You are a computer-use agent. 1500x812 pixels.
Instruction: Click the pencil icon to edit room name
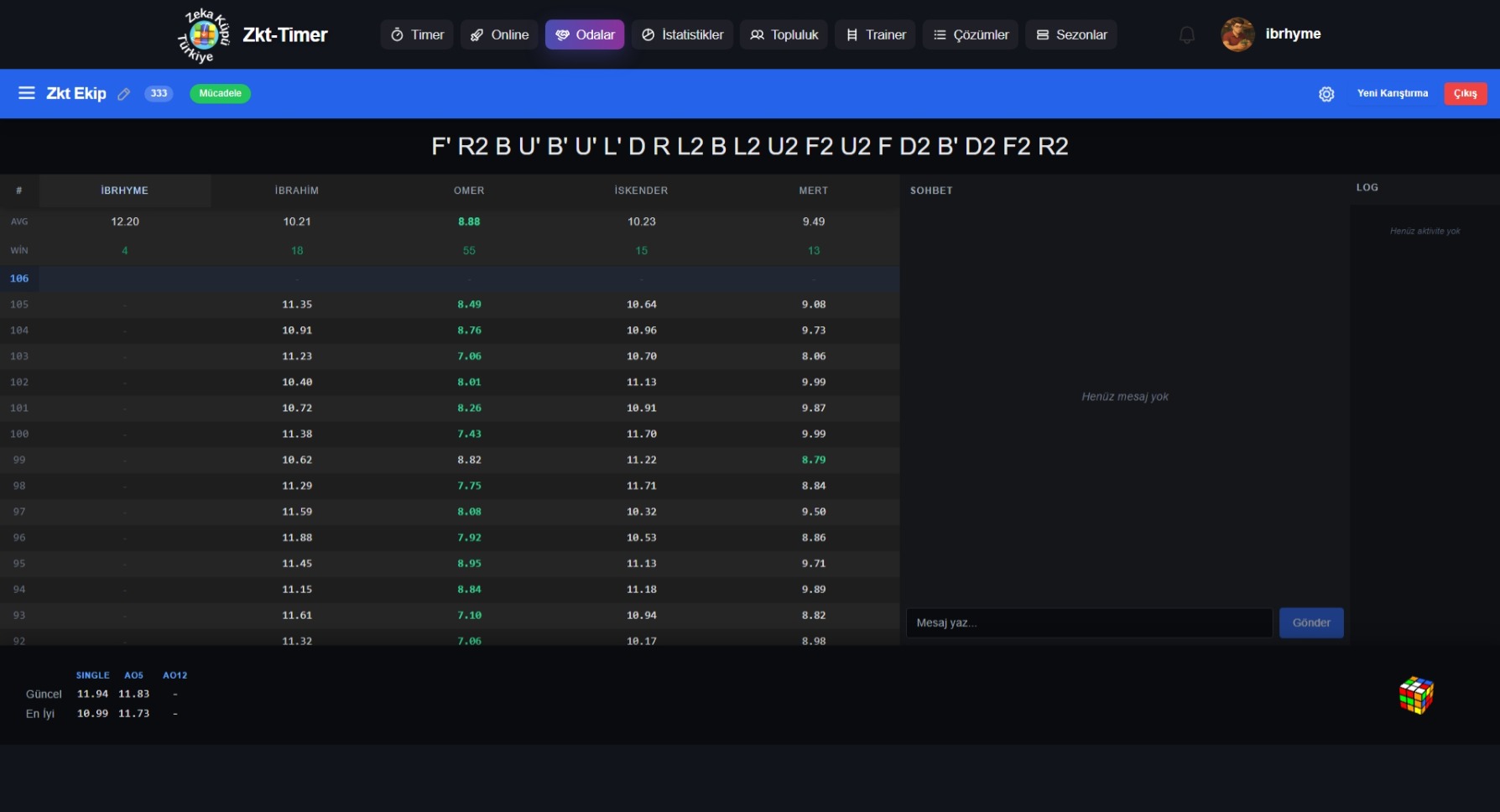(x=124, y=94)
